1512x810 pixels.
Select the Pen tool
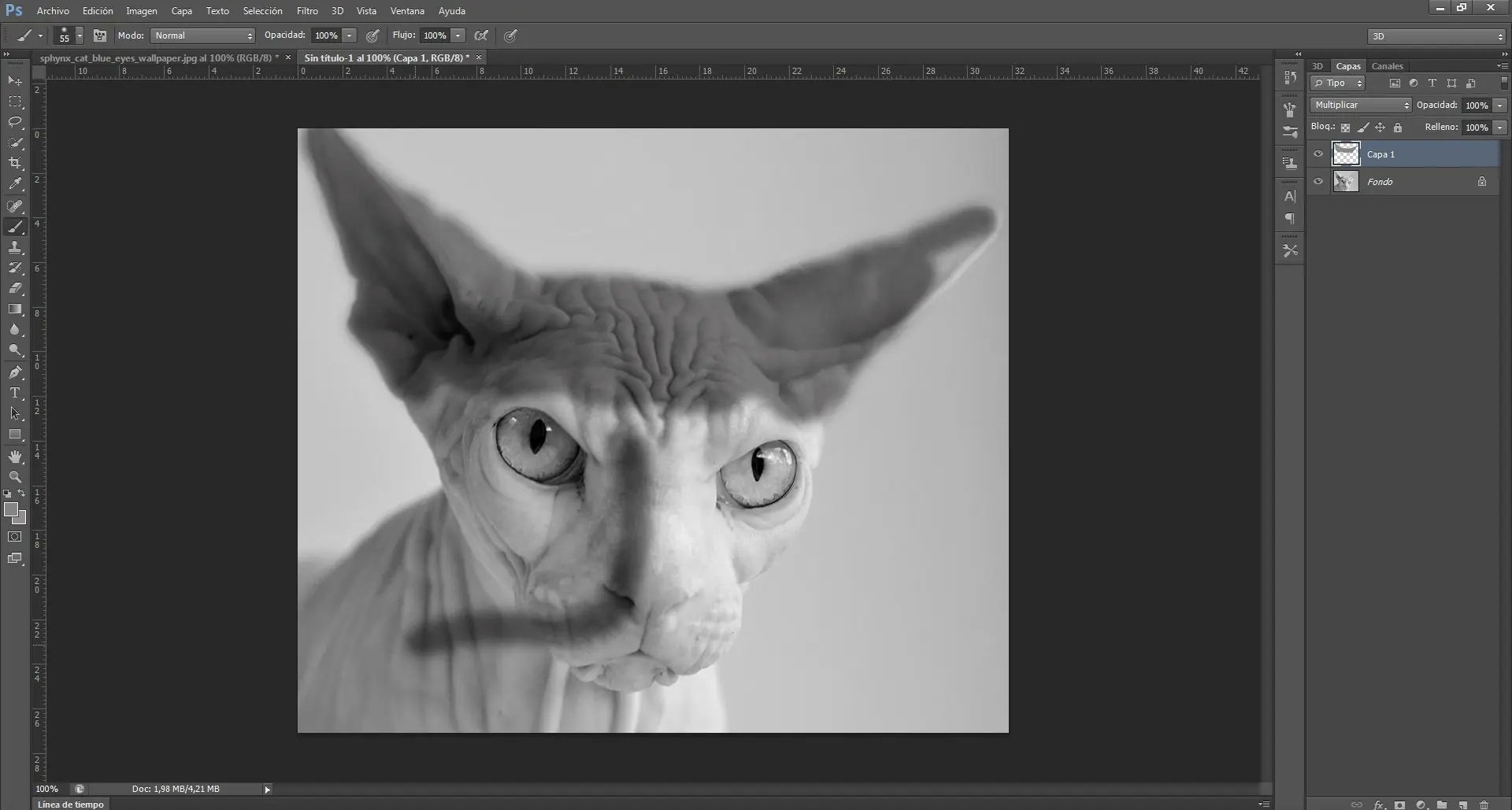(x=15, y=372)
